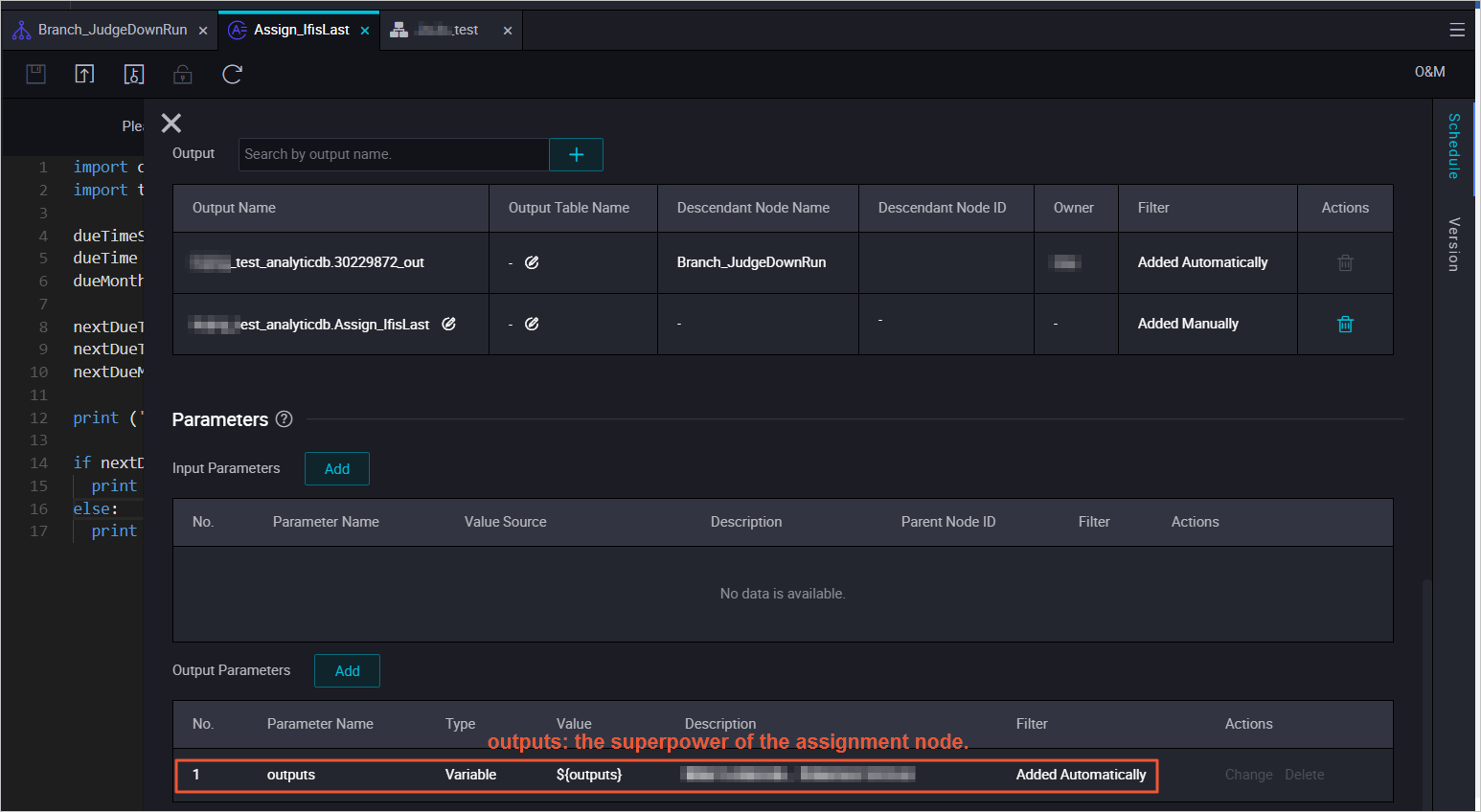Image resolution: width=1481 pixels, height=812 pixels.
Task: Click the Save icon in toolbar
Action: coord(35,74)
